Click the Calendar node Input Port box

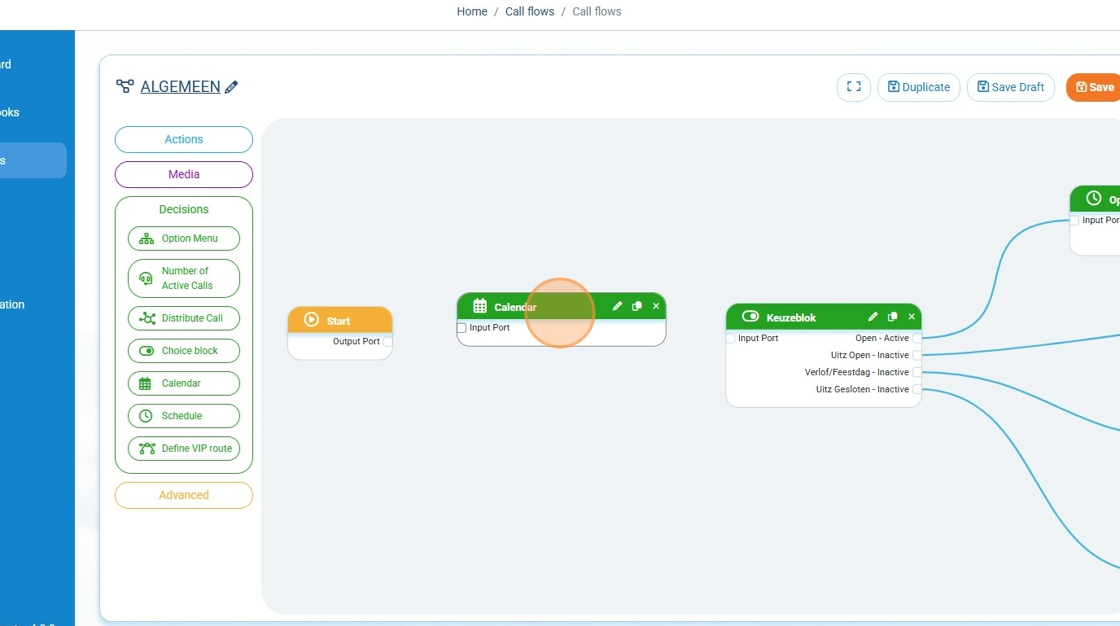click(x=462, y=328)
